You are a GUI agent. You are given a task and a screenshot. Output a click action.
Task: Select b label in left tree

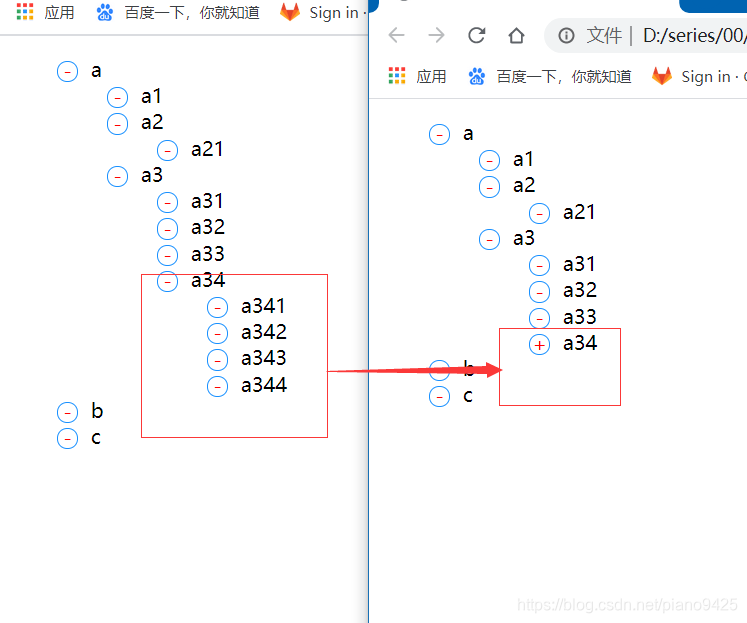pyautogui.click(x=97, y=411)
